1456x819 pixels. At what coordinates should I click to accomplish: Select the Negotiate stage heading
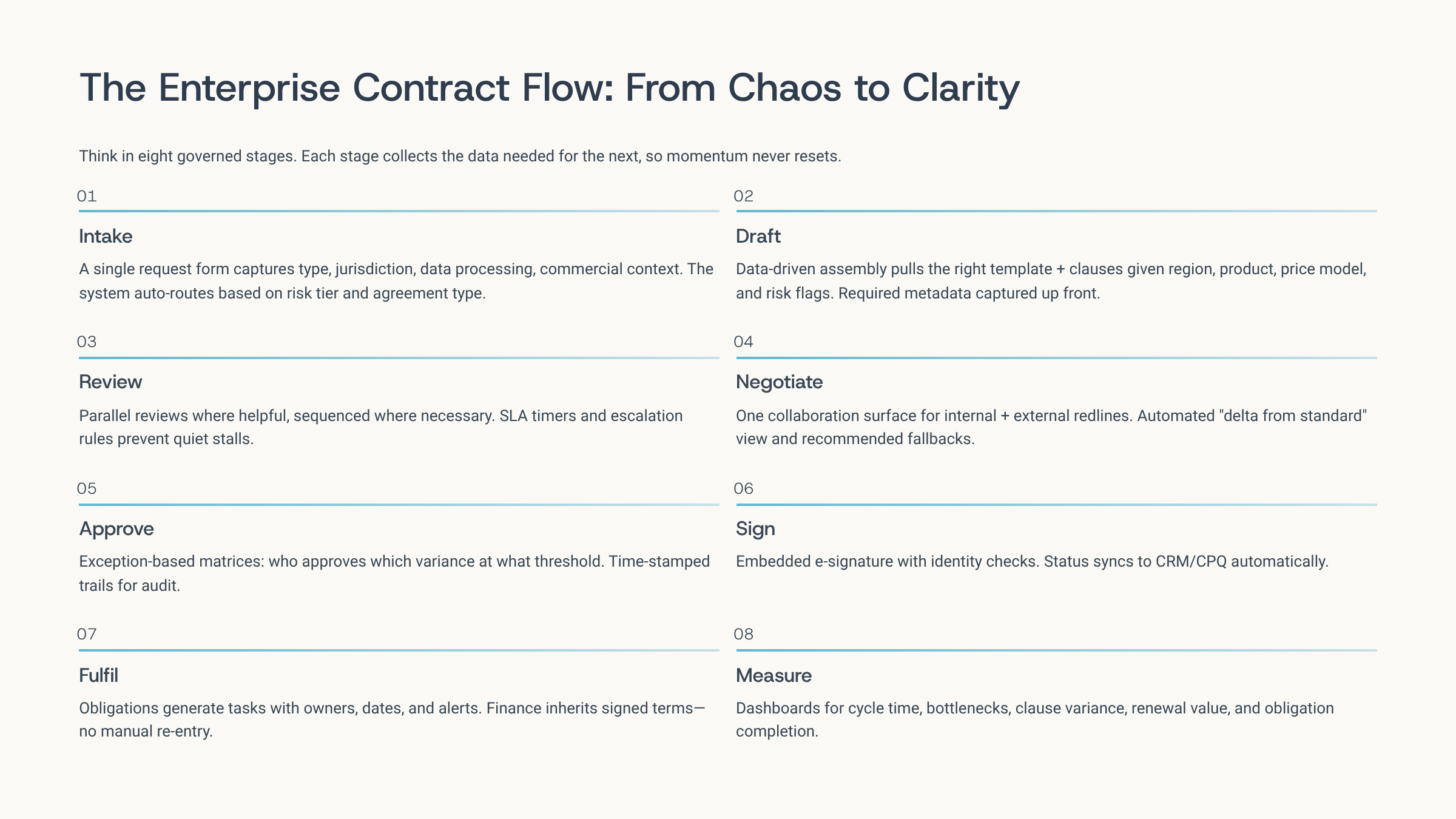[779, 382]
